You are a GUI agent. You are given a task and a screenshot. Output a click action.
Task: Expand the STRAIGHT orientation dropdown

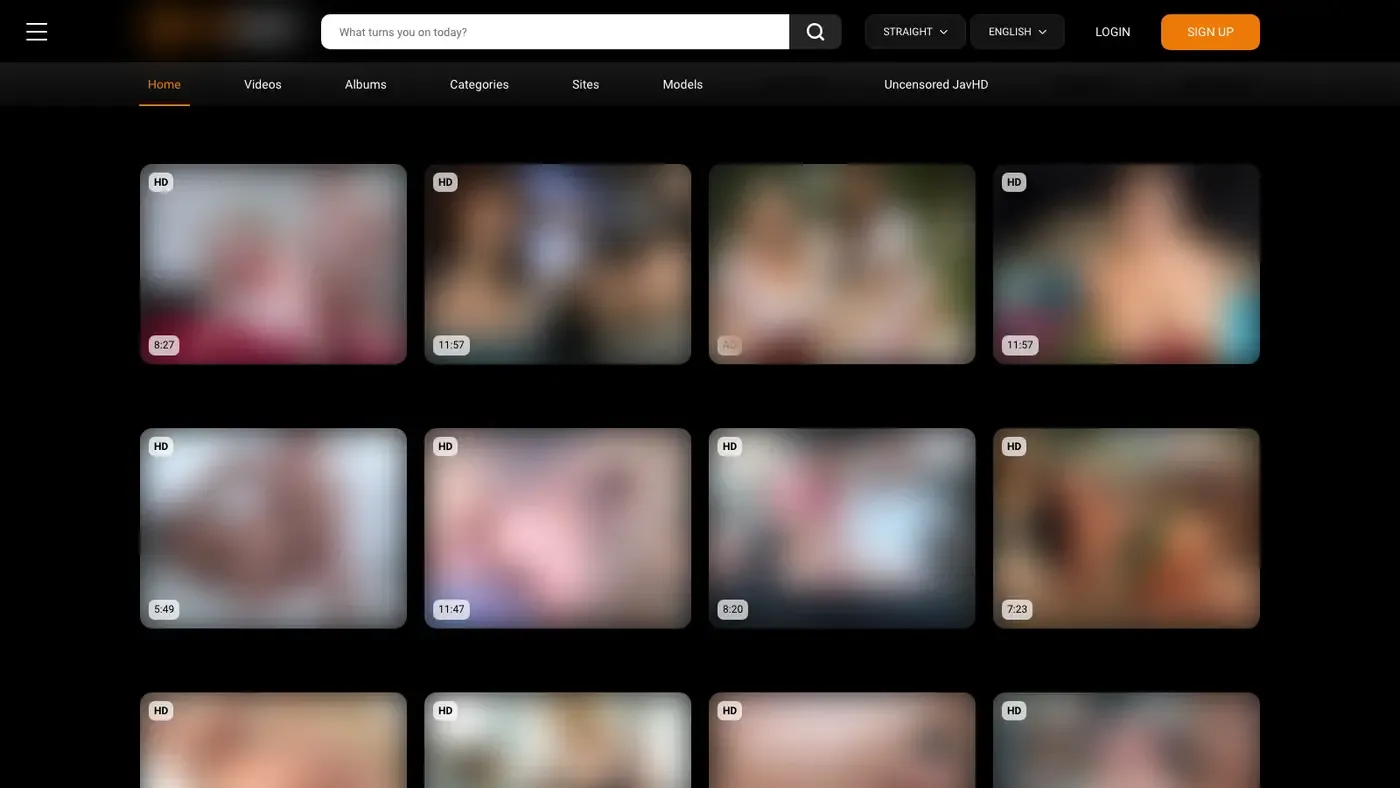[915, 32]
